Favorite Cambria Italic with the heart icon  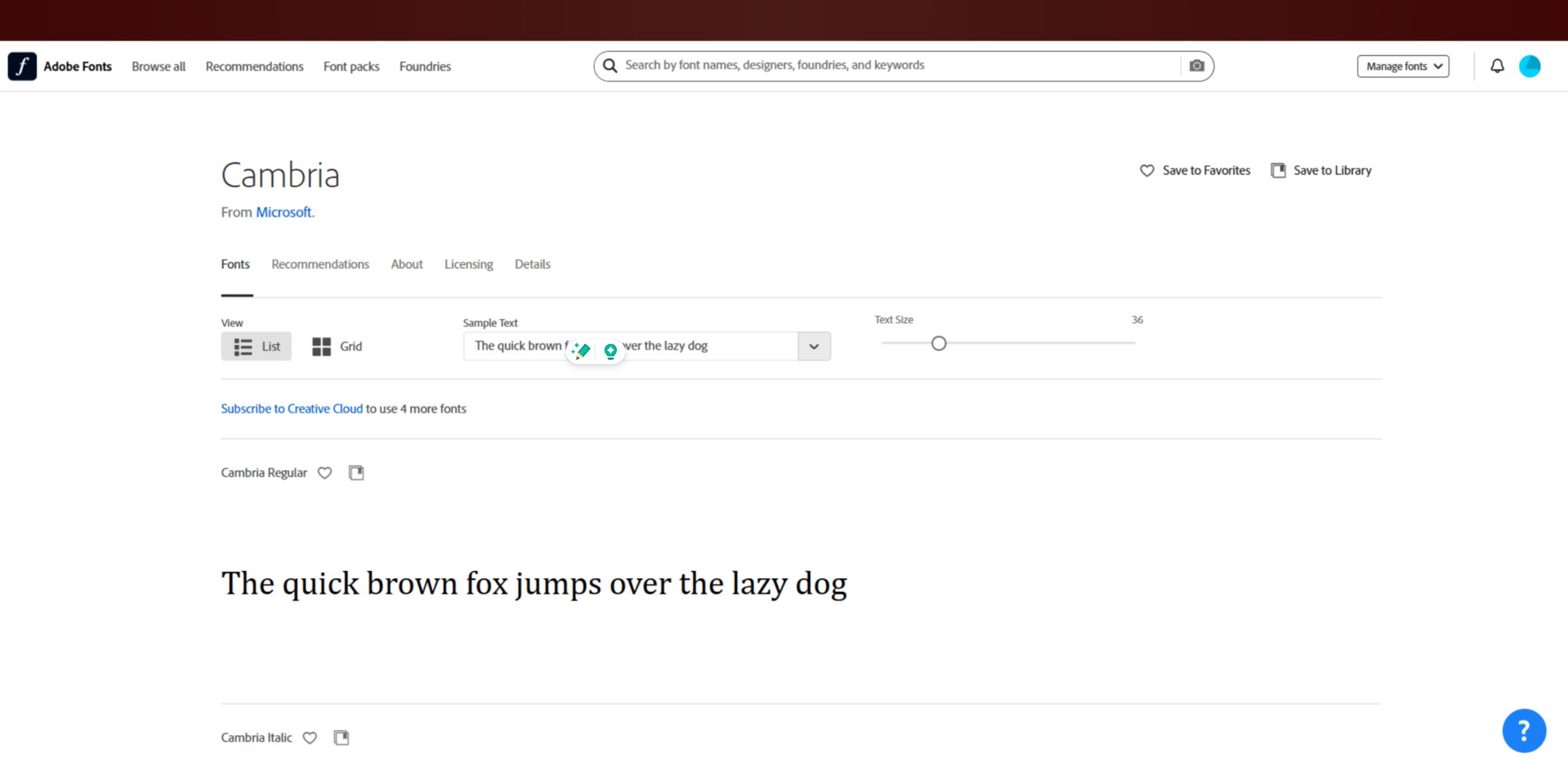click(310, 738)
